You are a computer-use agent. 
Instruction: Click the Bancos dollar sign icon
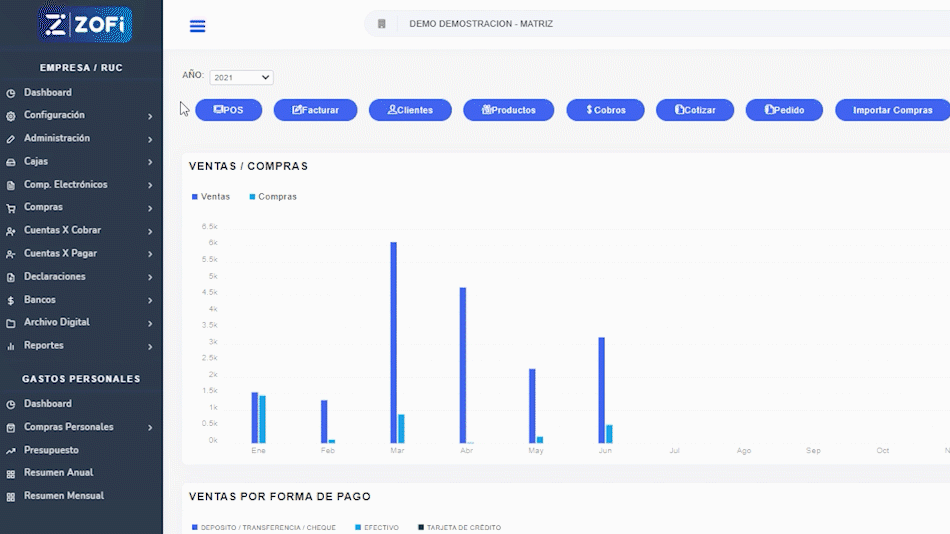point(11,300)
